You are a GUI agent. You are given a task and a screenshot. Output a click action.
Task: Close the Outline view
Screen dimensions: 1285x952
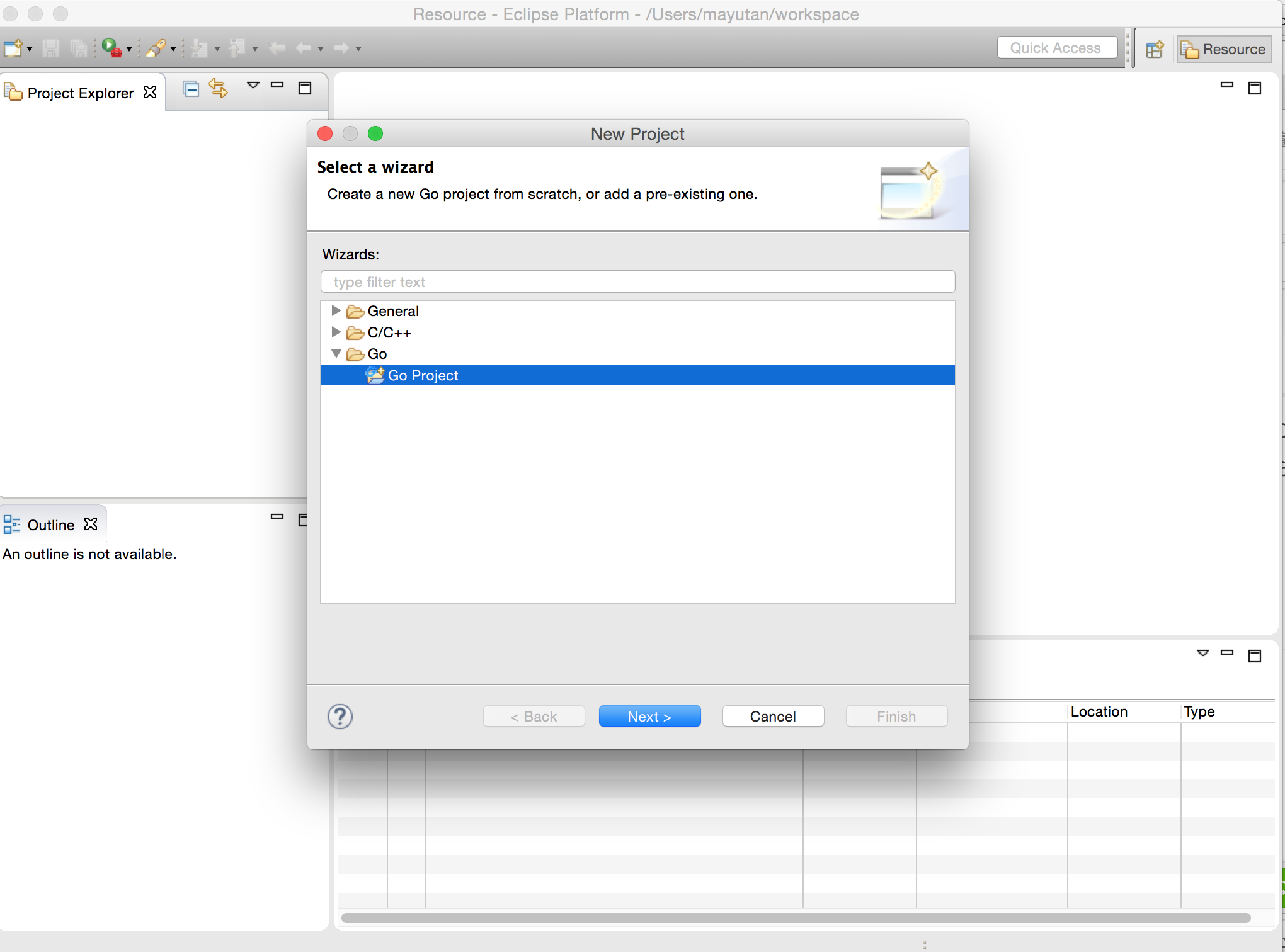[91, 524]
